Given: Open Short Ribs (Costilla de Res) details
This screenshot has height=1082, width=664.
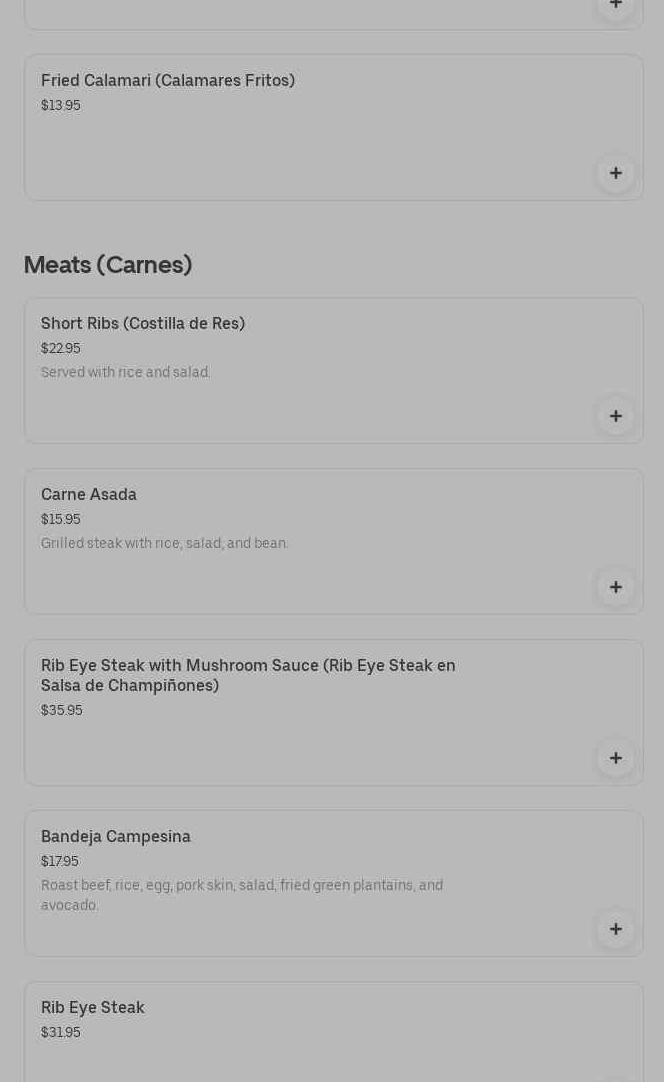Looking at the screenshot, I should tap(143, 324).
